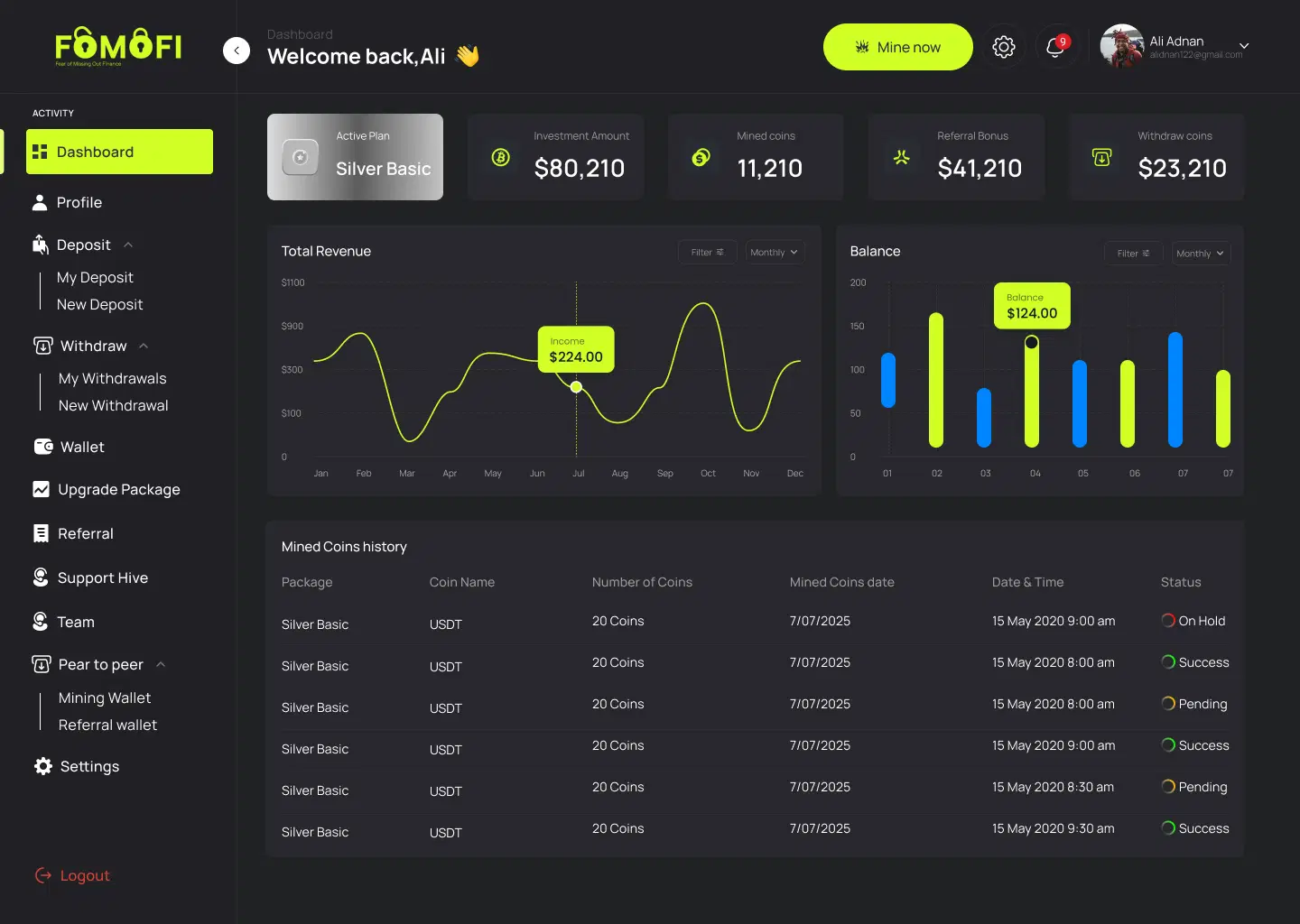
Task: Collapse the sidebar with the back arrow
Action: [237, 51]
